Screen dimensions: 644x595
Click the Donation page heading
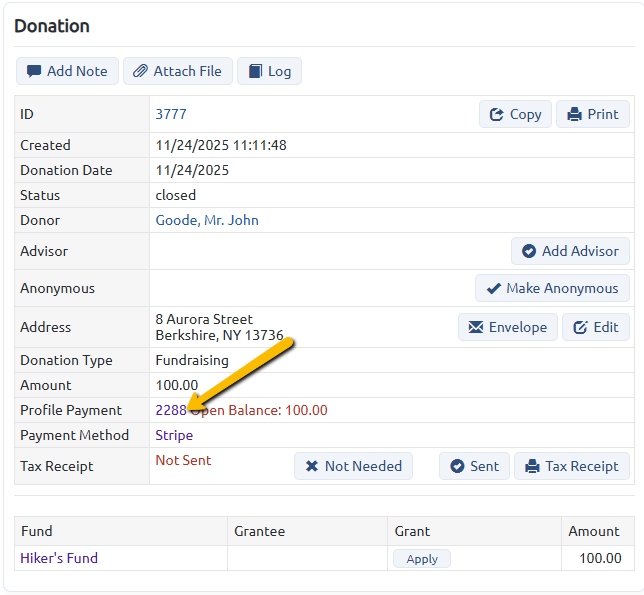coord(52,26)
